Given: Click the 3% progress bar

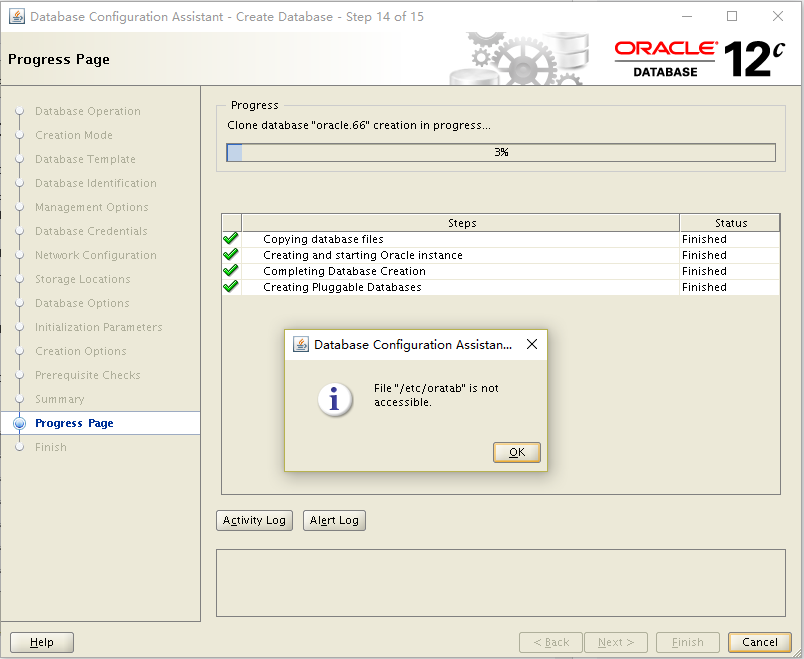Looking at the screenshot, I should click(x=501, y=152).
